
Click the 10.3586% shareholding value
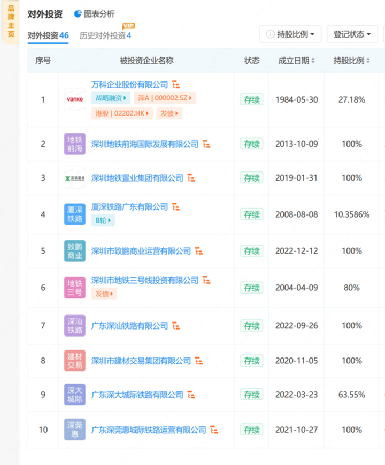coord(352,214)
